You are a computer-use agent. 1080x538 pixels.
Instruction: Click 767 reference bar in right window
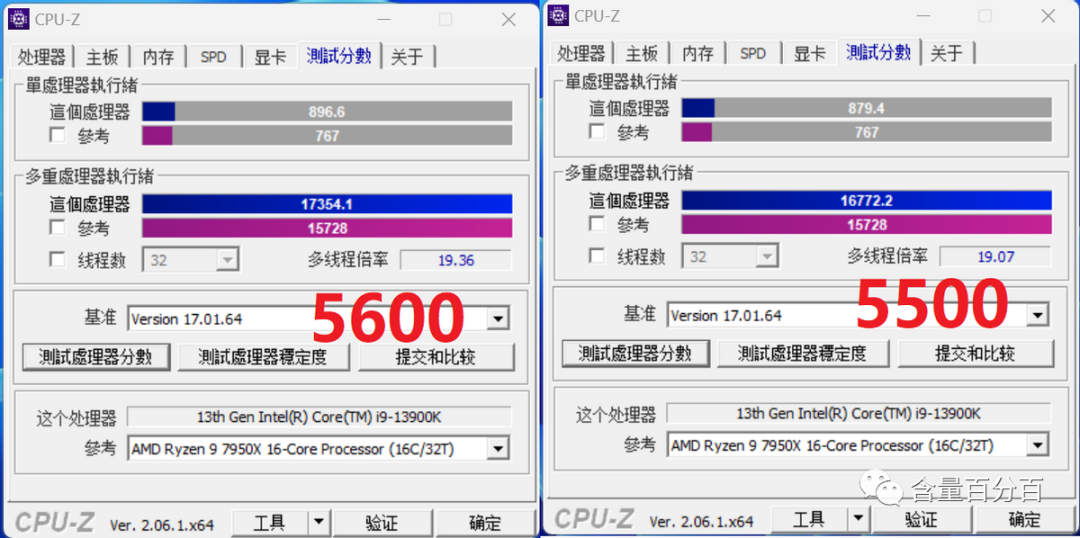tap(866, 132)
